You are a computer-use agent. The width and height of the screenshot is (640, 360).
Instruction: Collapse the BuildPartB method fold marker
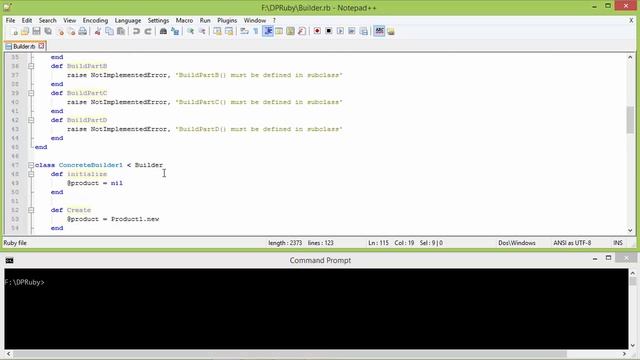[x=31, y=66]
